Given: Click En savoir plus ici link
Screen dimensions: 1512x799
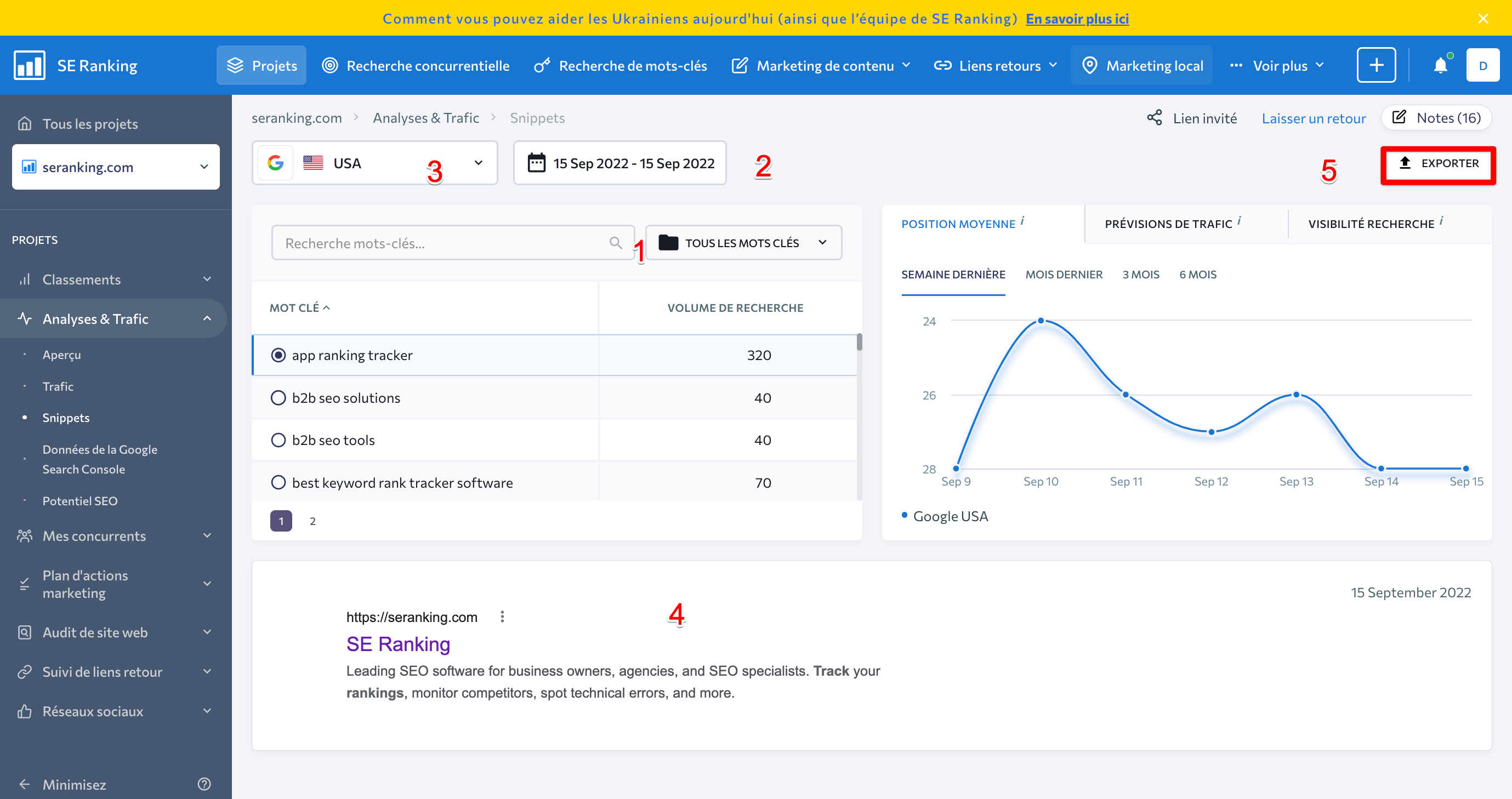Looking at the screenshot, I should tap(1077, 18).
